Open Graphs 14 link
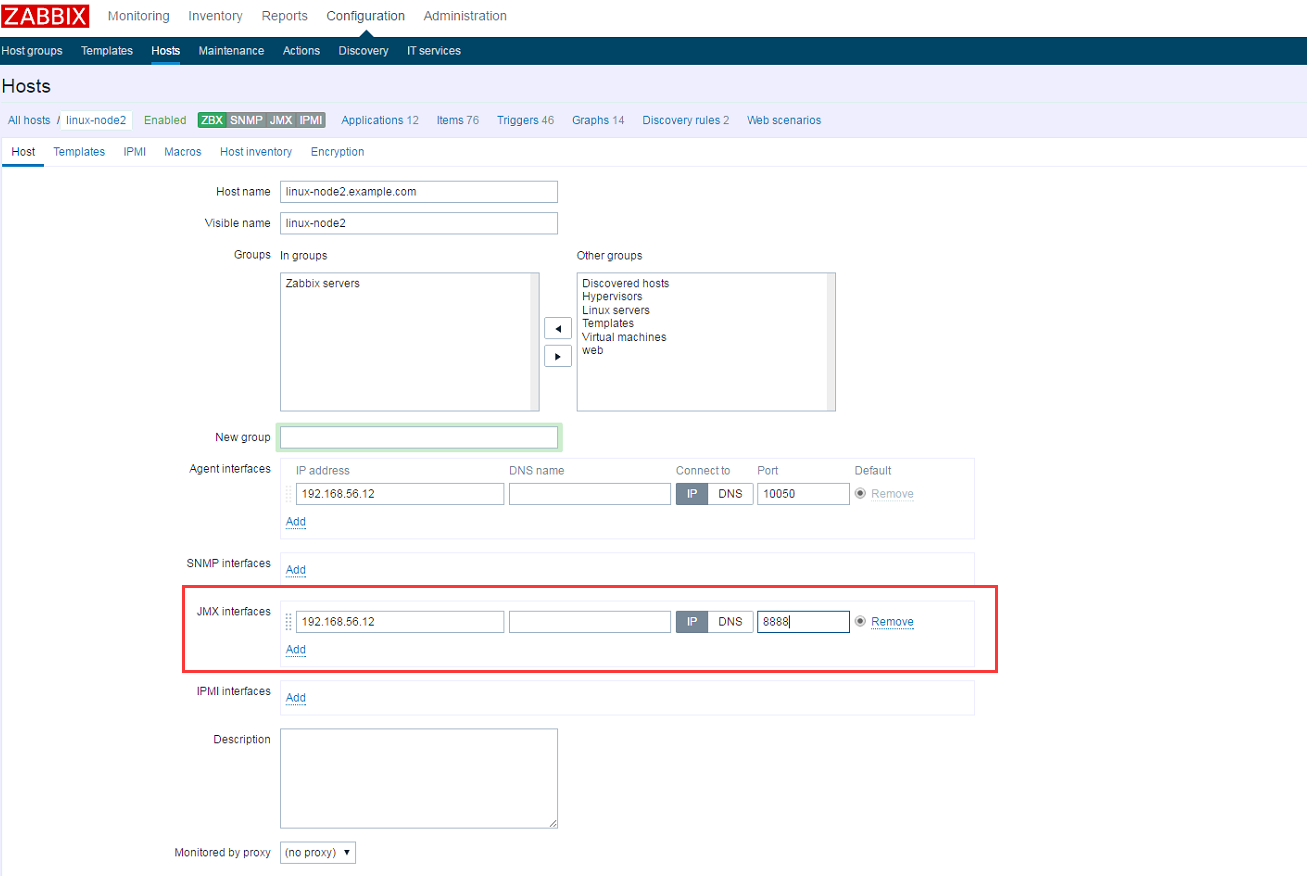The image size is (1307, 876). click(x=598, y=120)
